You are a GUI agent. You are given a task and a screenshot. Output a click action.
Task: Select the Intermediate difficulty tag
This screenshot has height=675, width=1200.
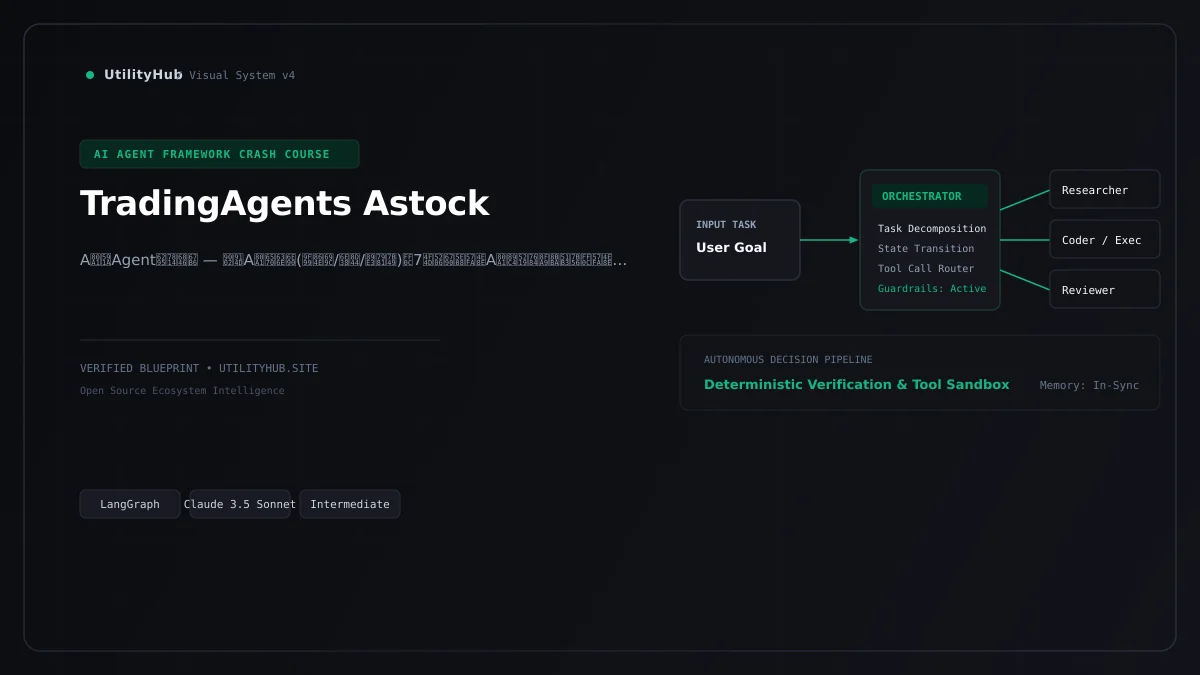[350, 504]
